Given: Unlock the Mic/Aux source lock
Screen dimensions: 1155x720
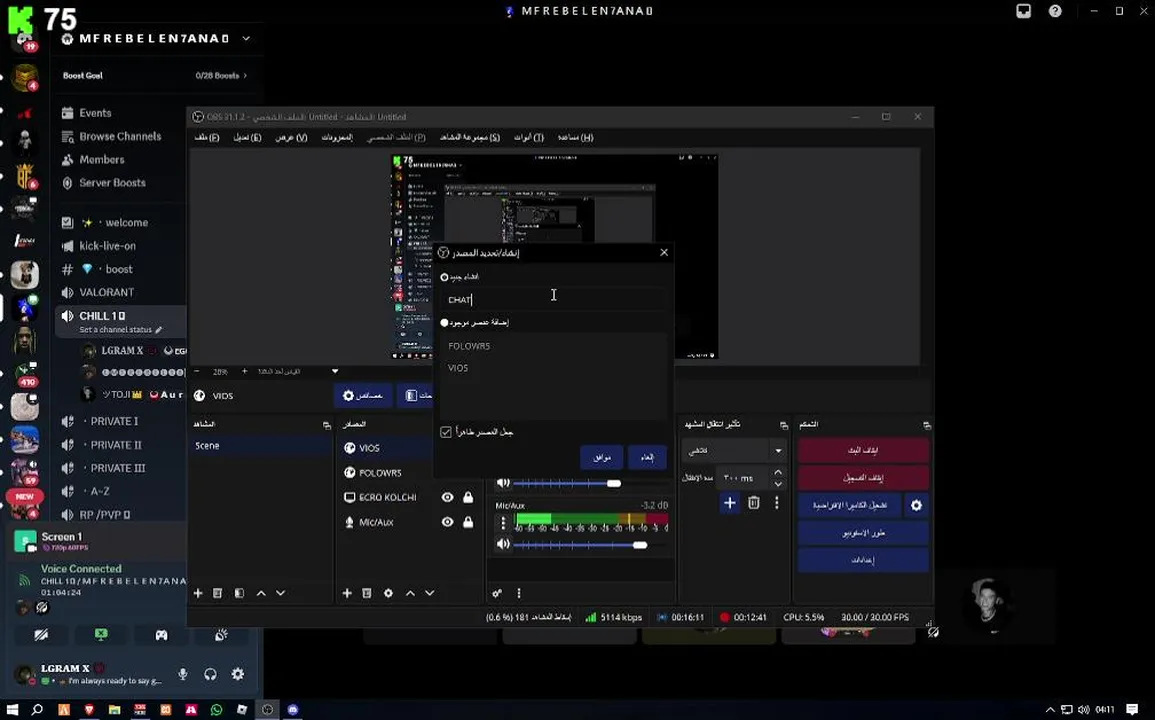Looking at the screenshot, I should (468, 522).
